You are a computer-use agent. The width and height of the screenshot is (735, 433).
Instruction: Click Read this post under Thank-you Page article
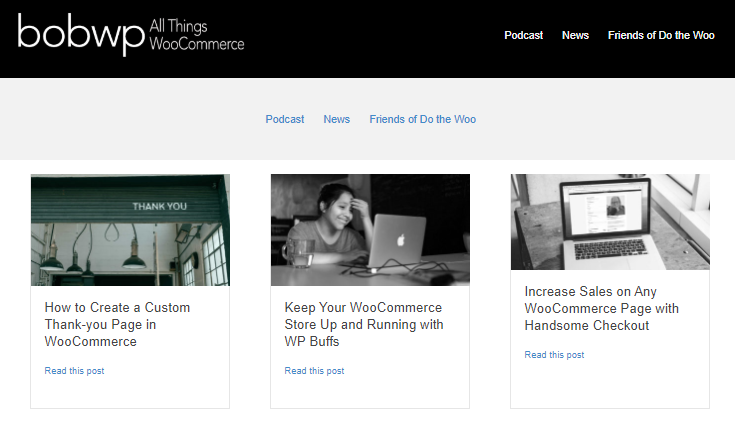pos(74,371)
